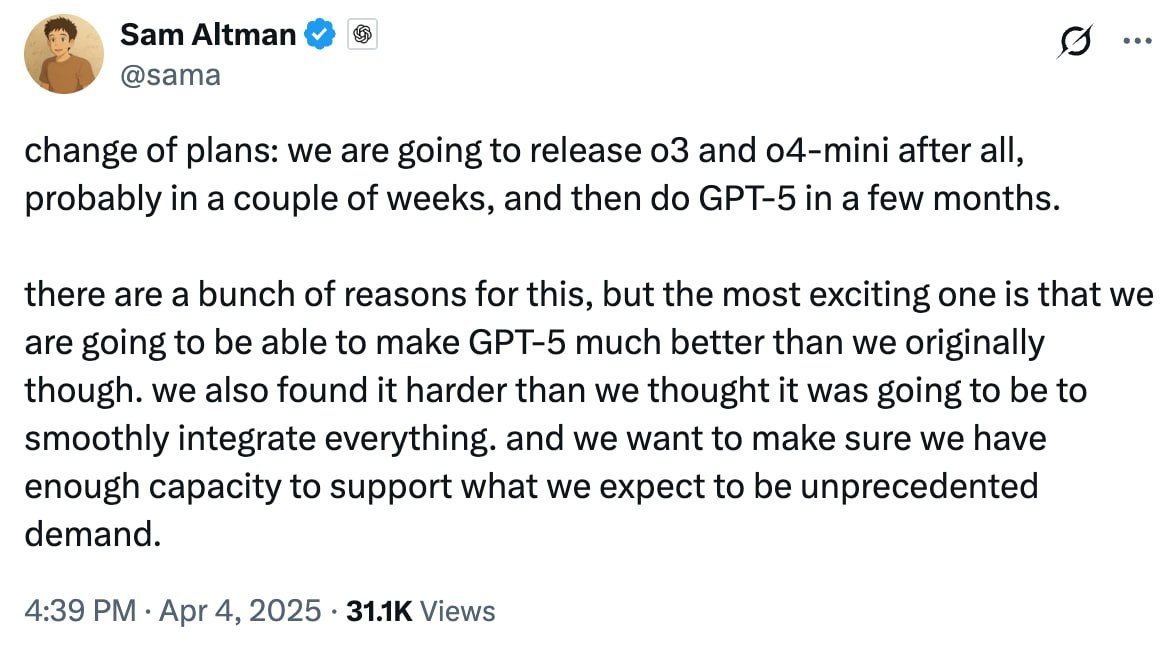Click the Sam Altman display name

[208, 34]
